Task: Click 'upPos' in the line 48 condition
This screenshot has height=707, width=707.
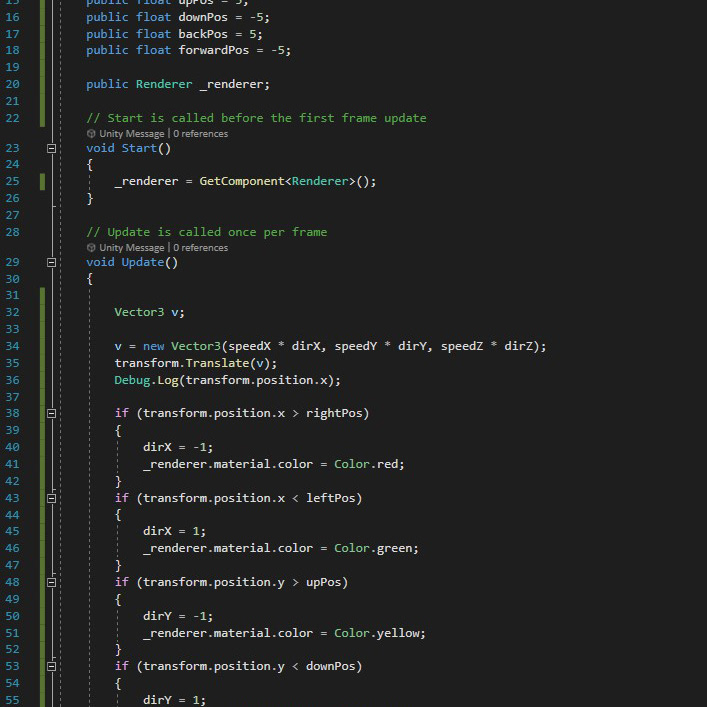Action: pyautogui.click(x=323, y=583)
